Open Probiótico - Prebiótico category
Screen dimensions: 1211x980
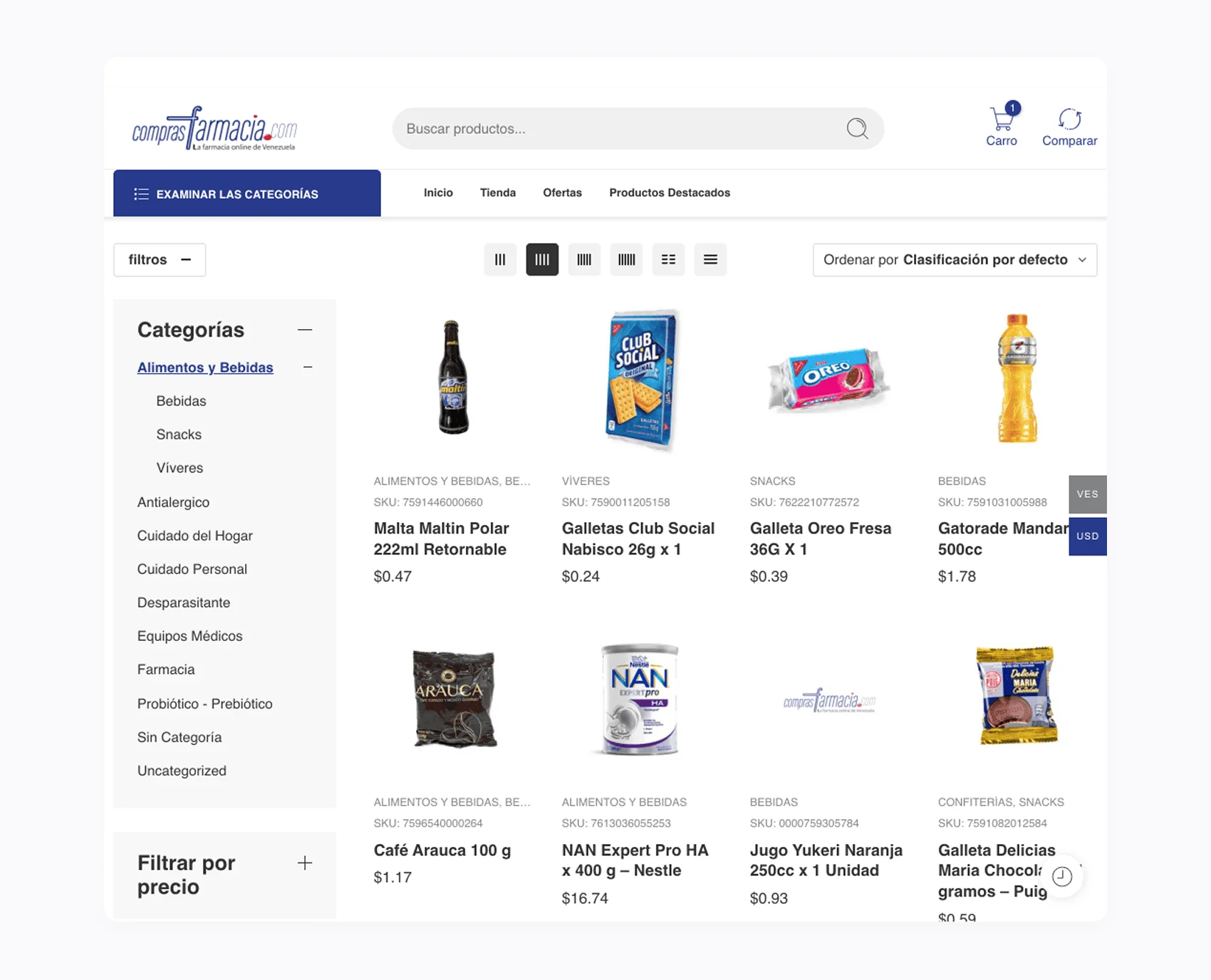[x=204, y=704]
